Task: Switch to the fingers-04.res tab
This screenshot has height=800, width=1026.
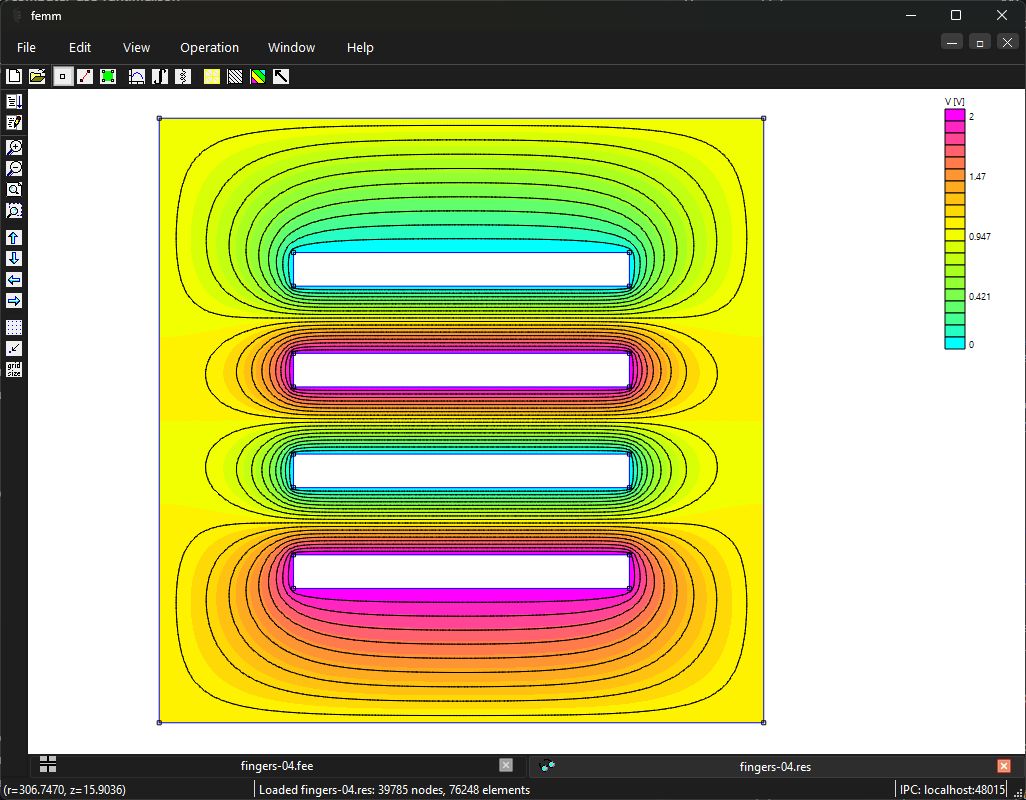Action: (775, 767)
